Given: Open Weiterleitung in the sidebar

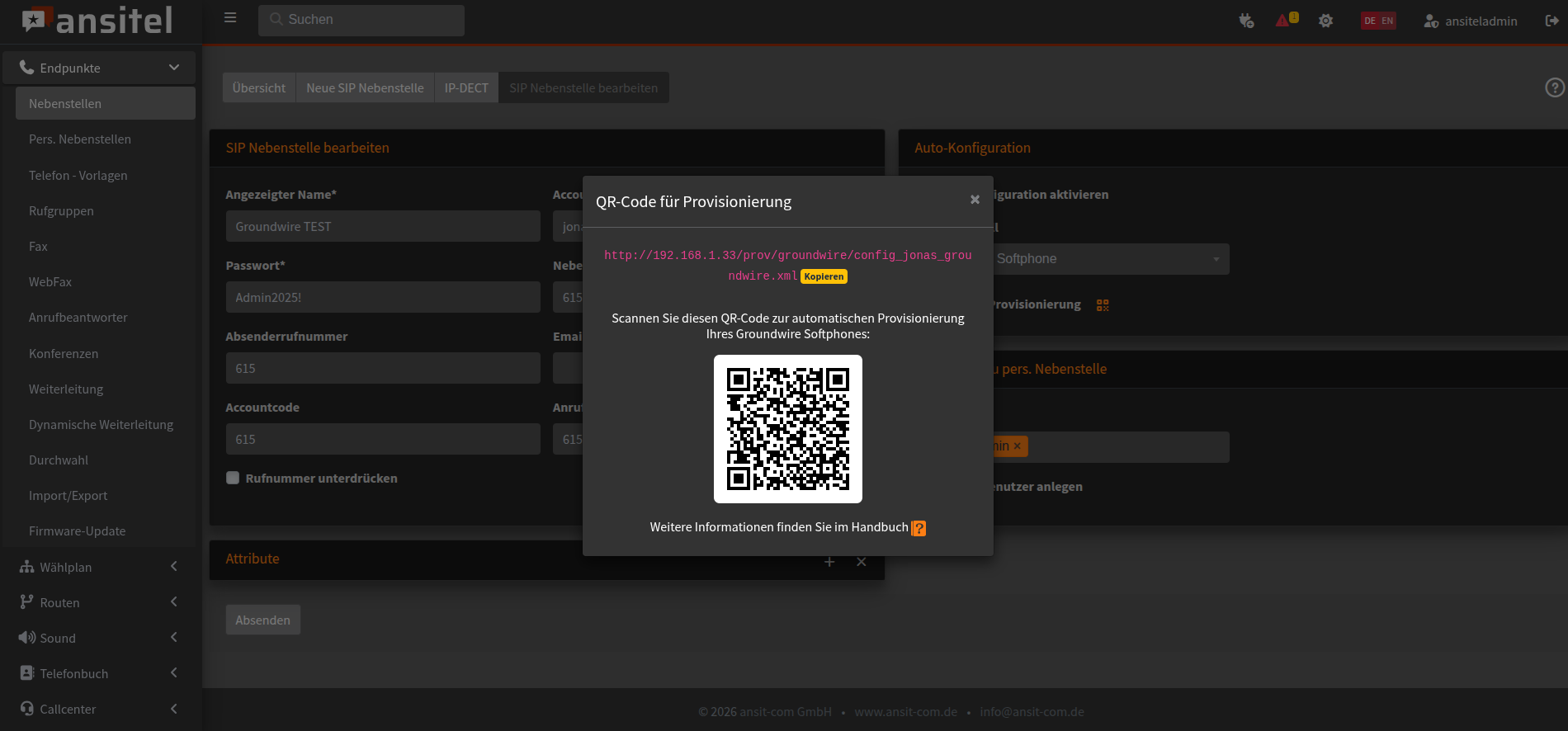Looking at the screenshot, I should (106, 389).
